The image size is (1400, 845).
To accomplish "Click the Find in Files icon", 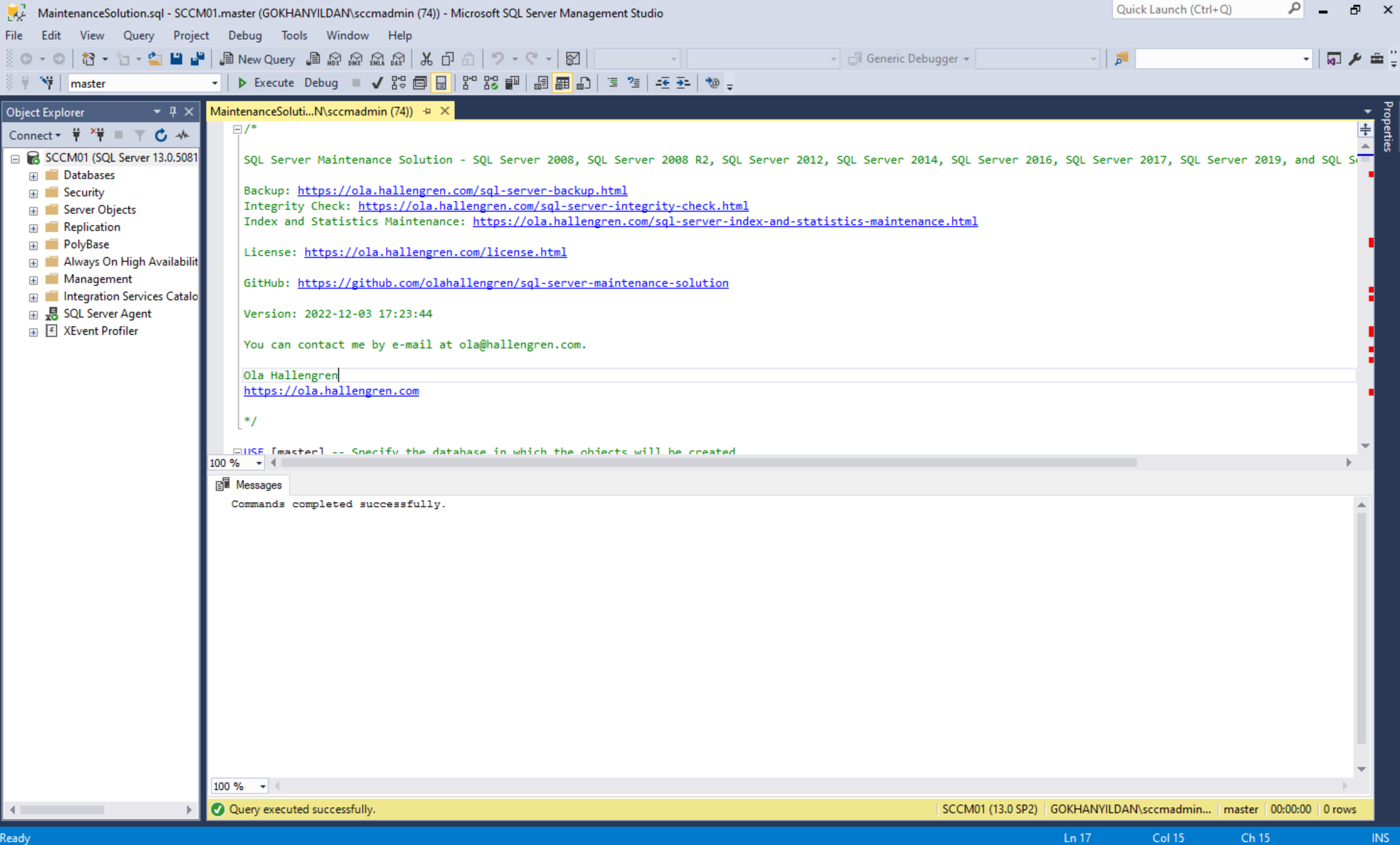I will 1121,59.
